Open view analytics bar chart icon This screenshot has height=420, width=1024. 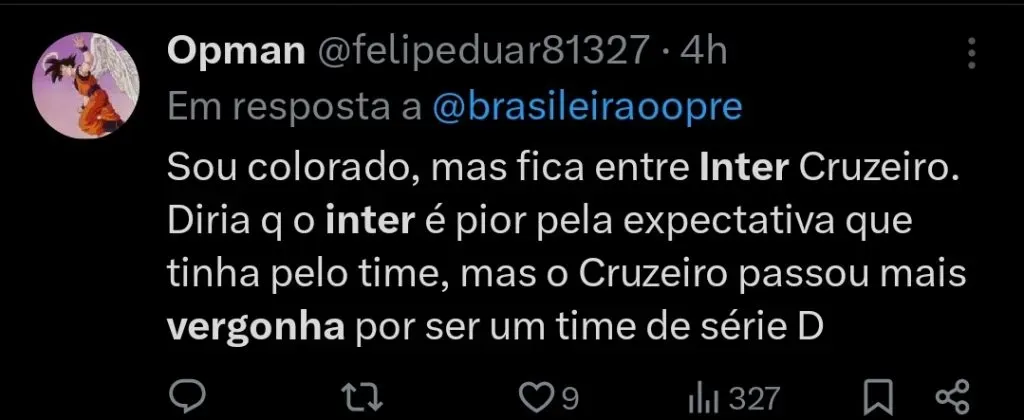click(704, 394)
